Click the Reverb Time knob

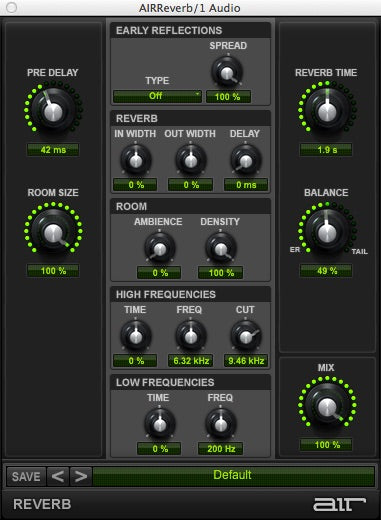coord(327,110)
